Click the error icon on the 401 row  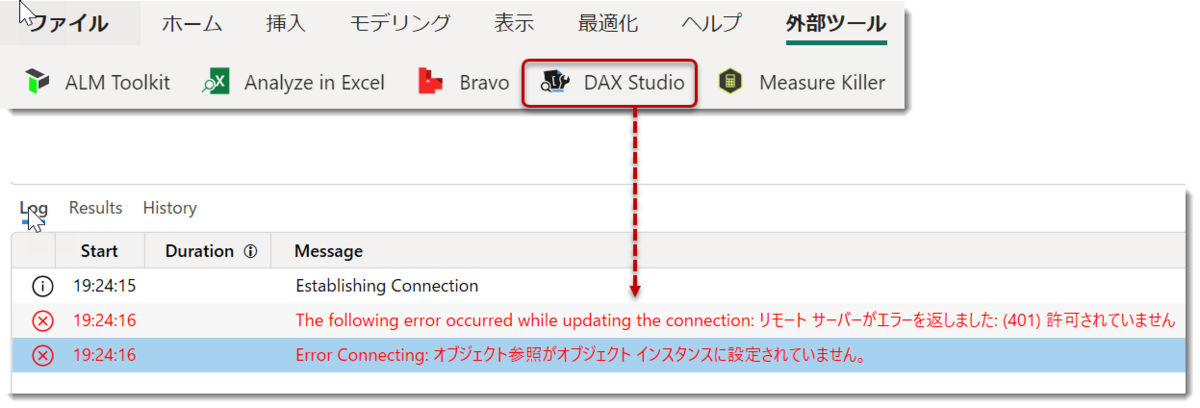coord(42,321)
